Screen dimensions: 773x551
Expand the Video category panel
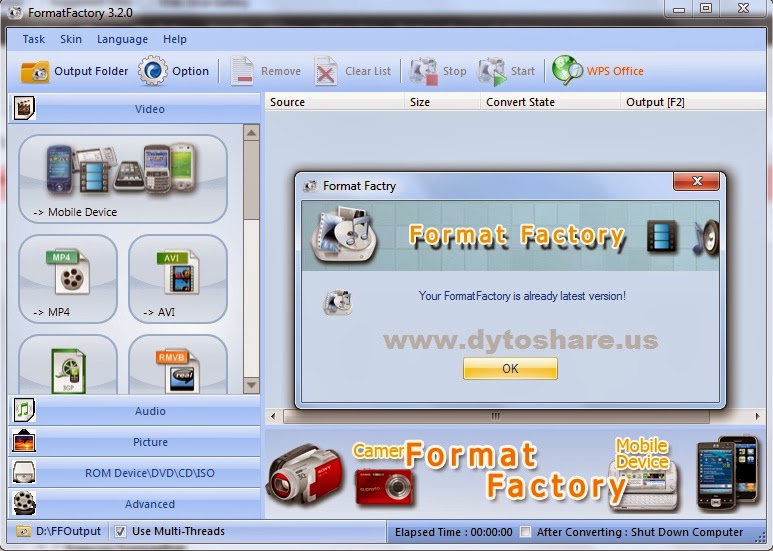point(134,108)
